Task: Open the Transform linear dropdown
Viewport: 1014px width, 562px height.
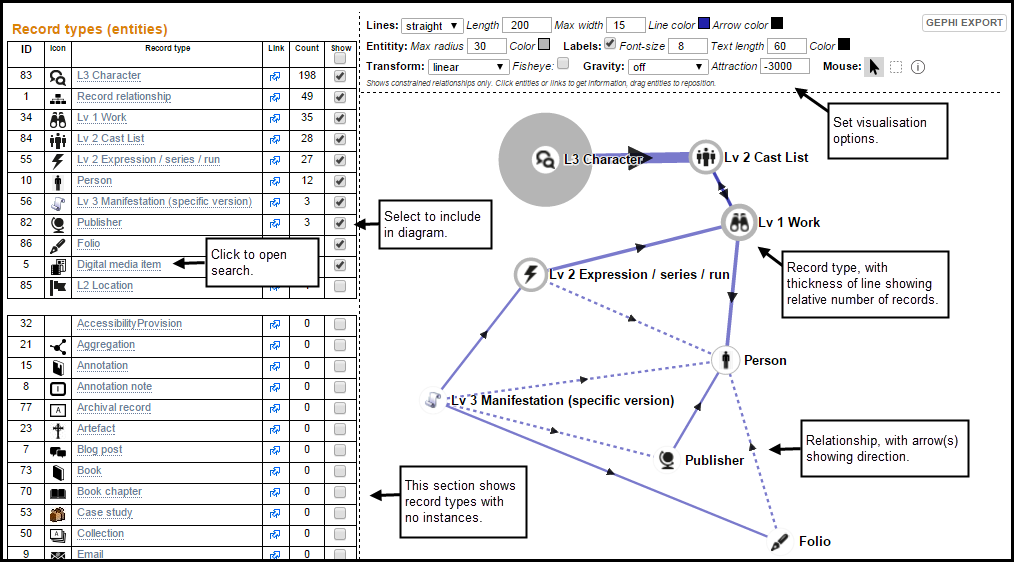Action: click(x=468, y=67)
